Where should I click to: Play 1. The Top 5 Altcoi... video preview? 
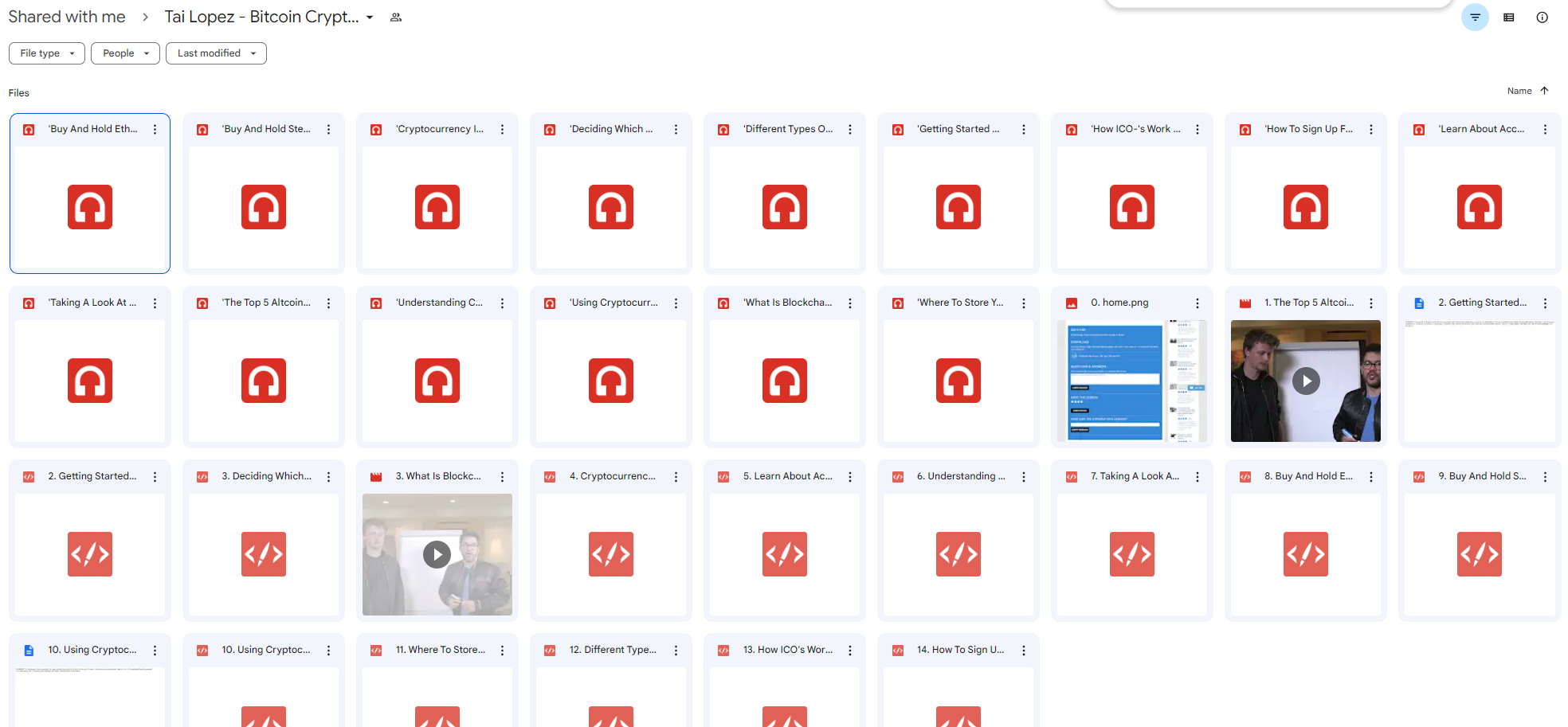[x=1306, y=381]
